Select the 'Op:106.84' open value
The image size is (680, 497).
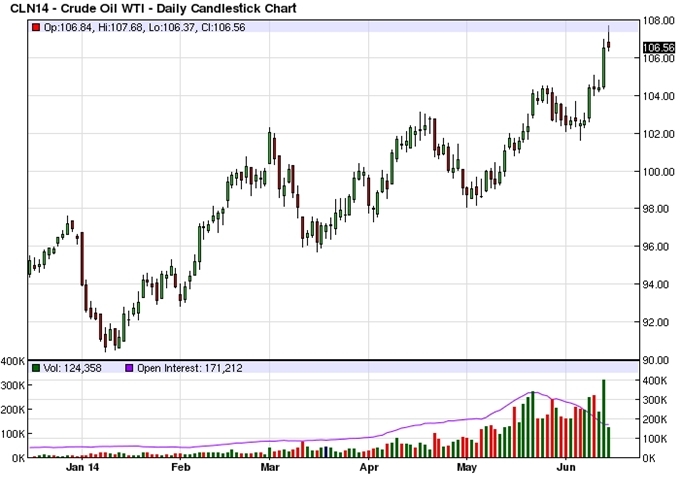click(68, 27)
